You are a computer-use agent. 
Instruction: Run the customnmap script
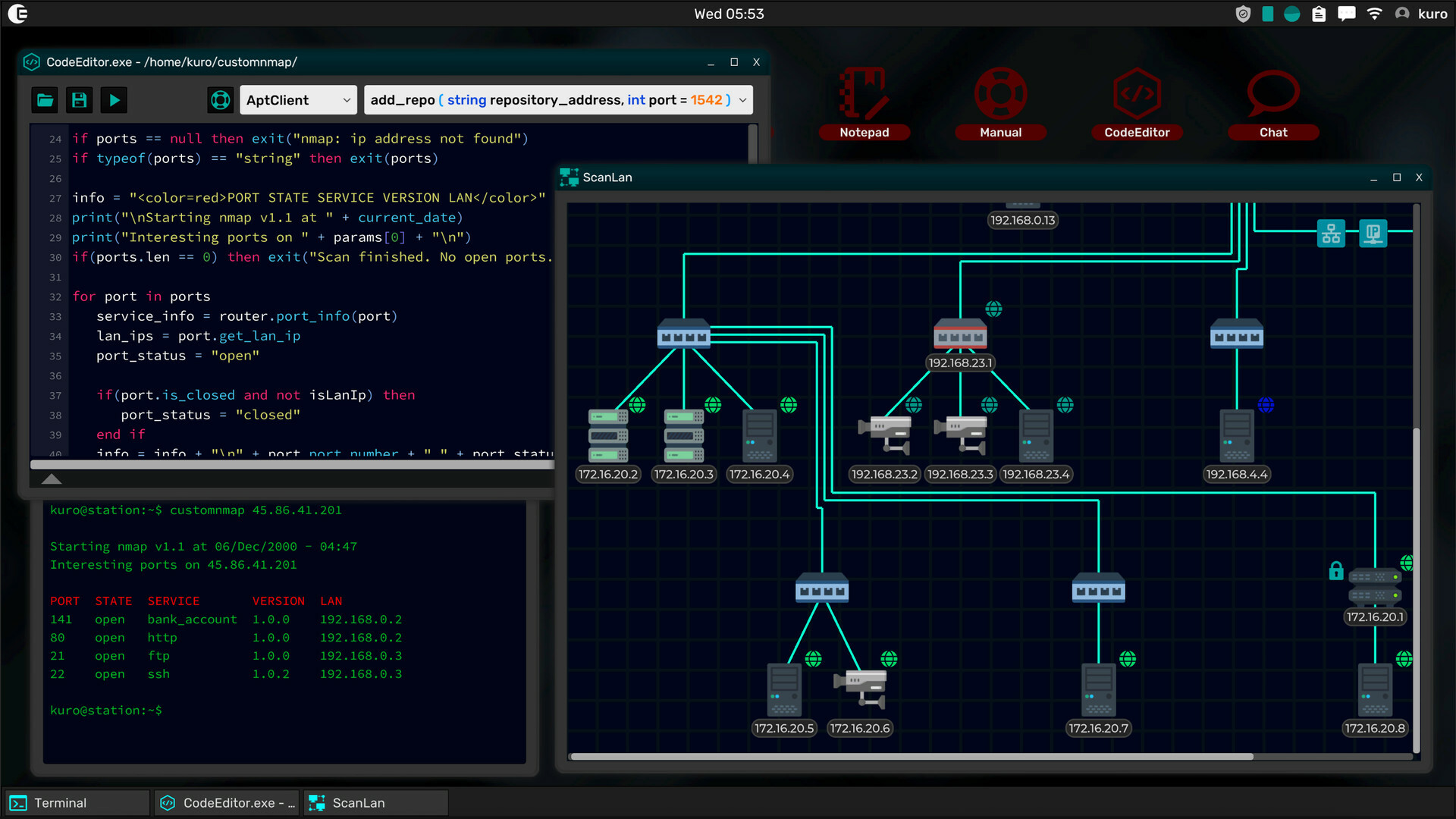point(114,99)
